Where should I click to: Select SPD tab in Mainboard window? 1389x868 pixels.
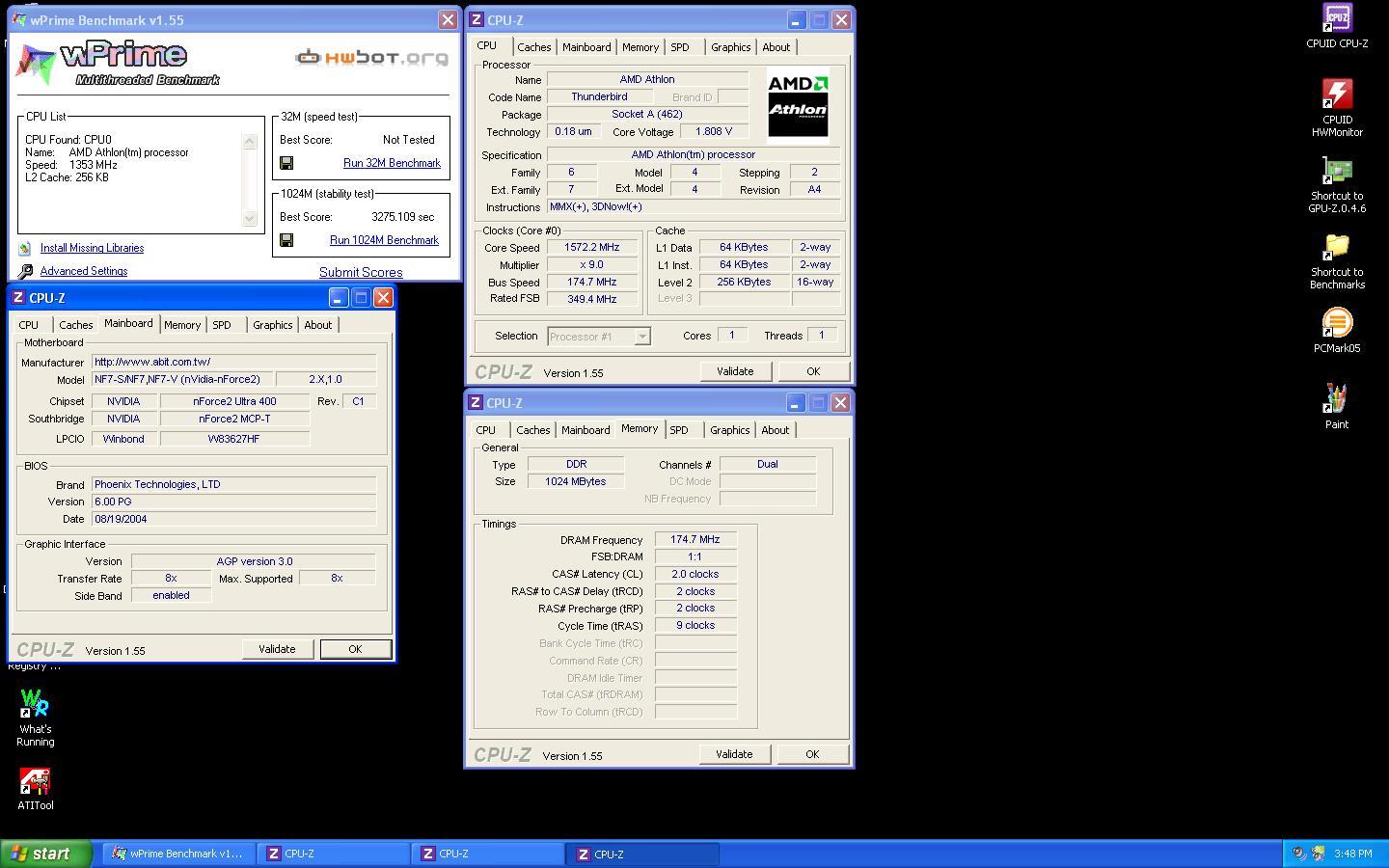(222, 325)
